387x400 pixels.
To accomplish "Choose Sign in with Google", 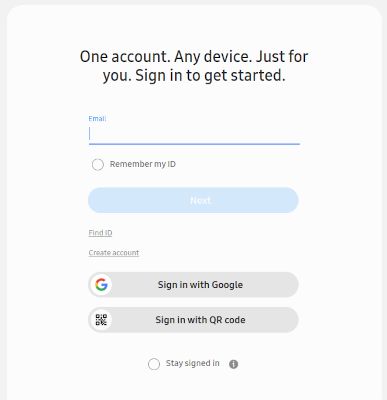I will (193, 285).
